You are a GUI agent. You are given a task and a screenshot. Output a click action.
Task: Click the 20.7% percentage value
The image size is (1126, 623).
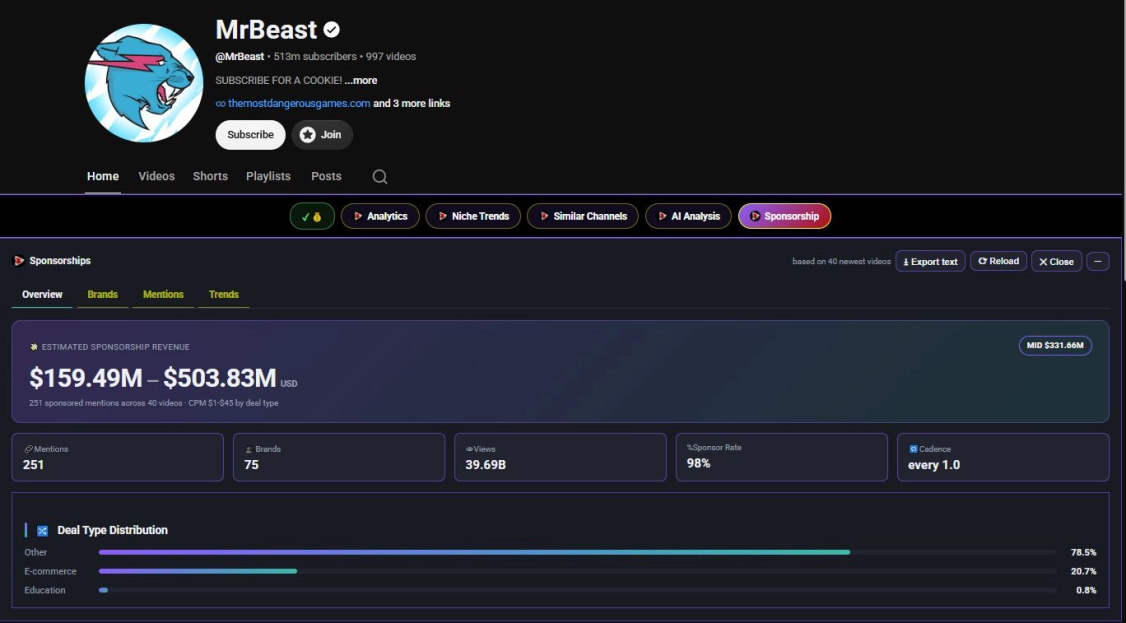[1084, 571]
